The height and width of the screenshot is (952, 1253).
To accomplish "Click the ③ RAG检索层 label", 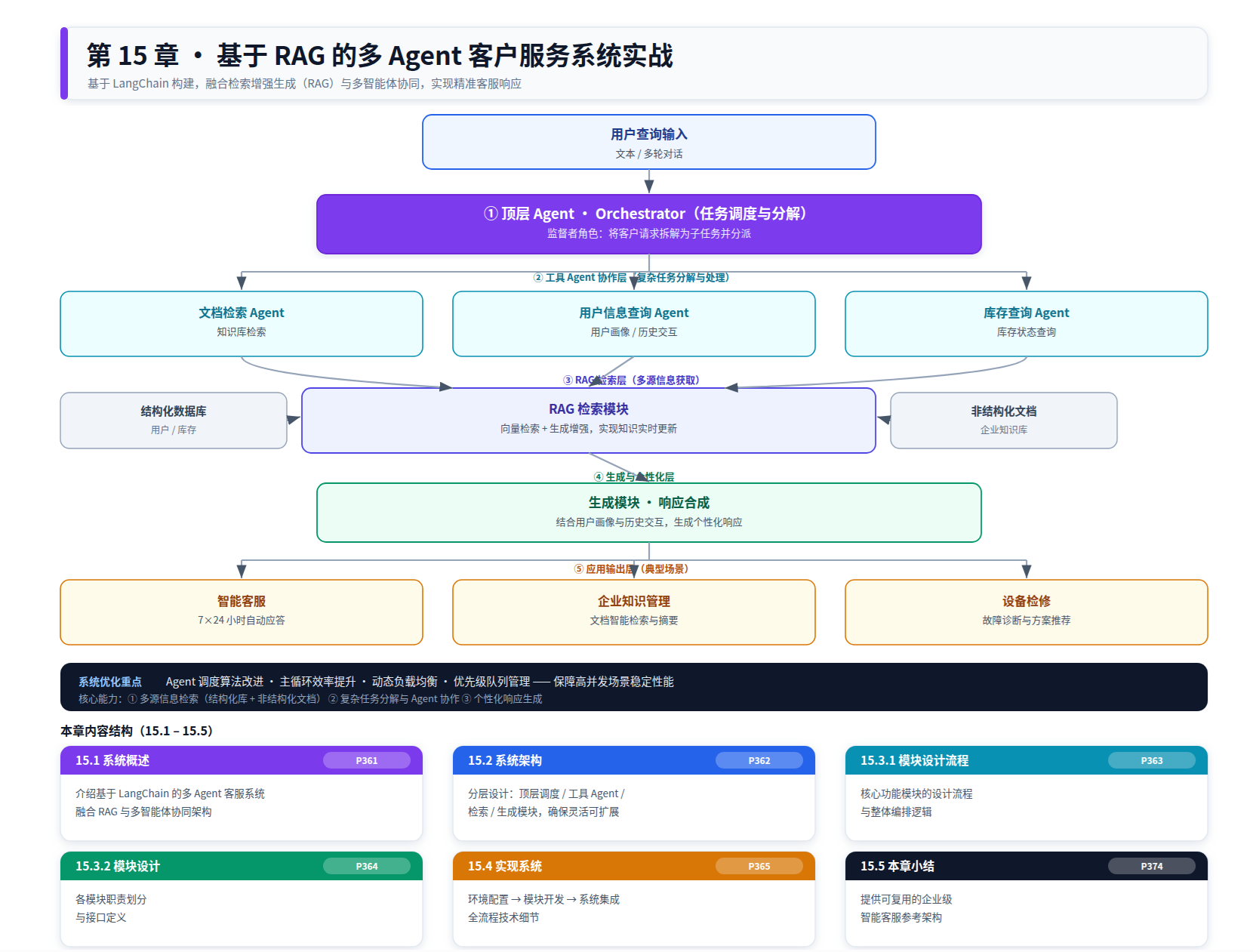I will coord(631,380).
